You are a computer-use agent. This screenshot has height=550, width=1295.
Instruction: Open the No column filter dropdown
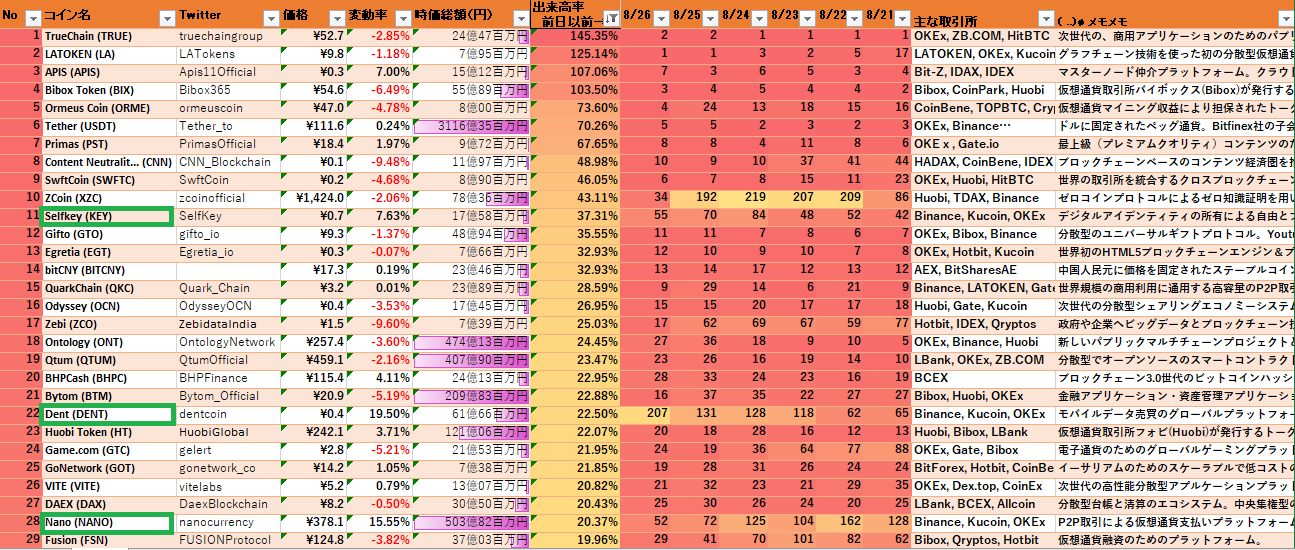[32, 18]
